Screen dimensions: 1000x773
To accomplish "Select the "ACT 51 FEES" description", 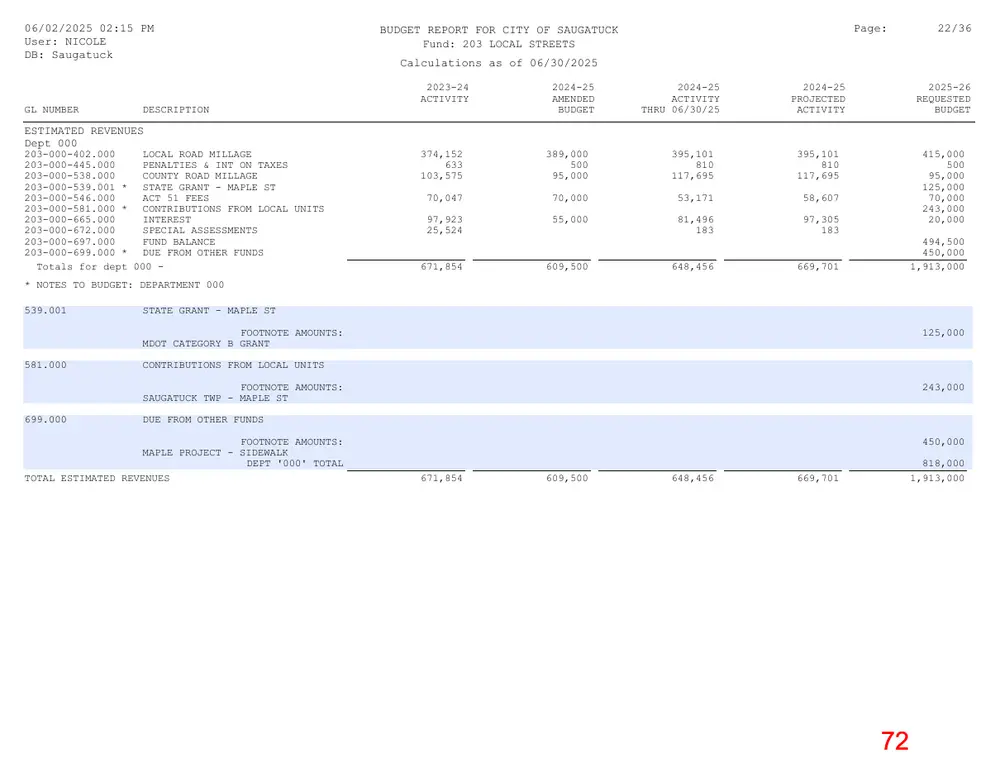I will coord(176,198).
